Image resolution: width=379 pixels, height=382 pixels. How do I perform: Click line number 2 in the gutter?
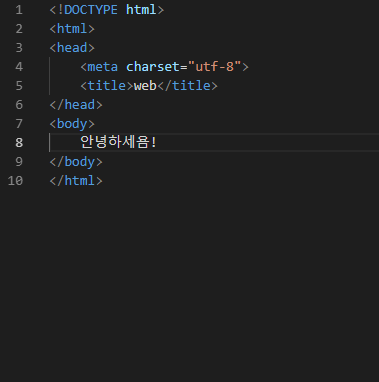tap(19, 29)
